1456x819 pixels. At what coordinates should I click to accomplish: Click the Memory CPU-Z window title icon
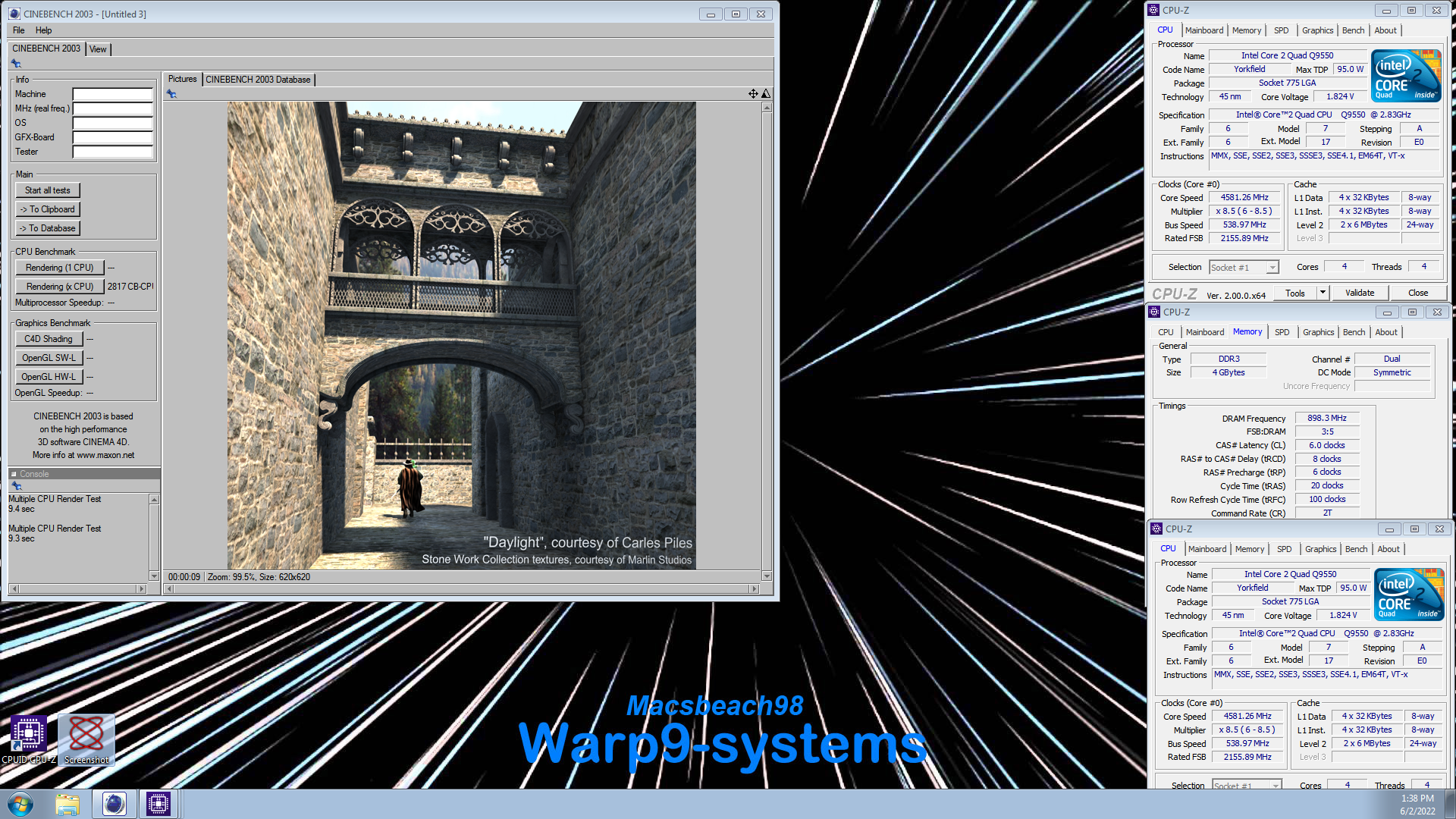pyautogui.click(x=1154, y=312)
